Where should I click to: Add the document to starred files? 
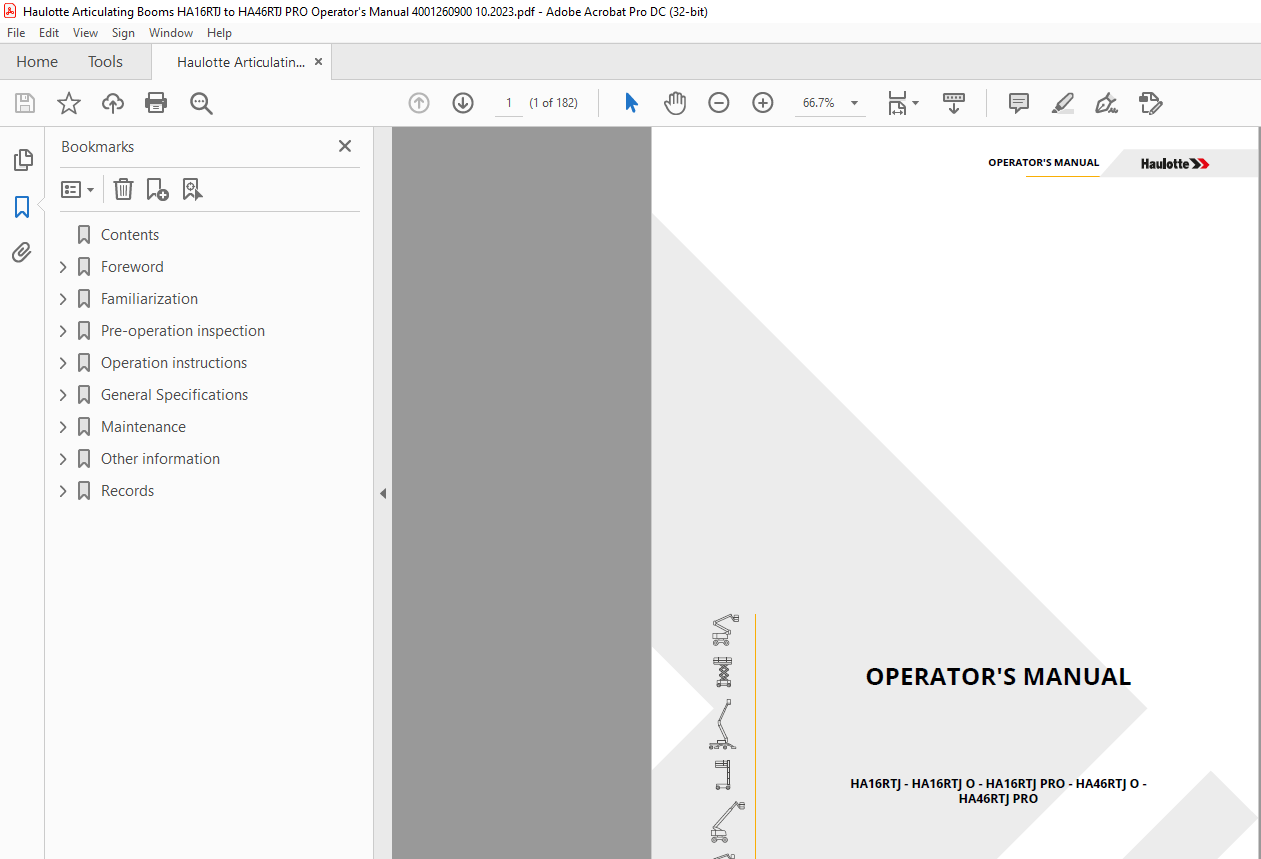coord(69,103)
